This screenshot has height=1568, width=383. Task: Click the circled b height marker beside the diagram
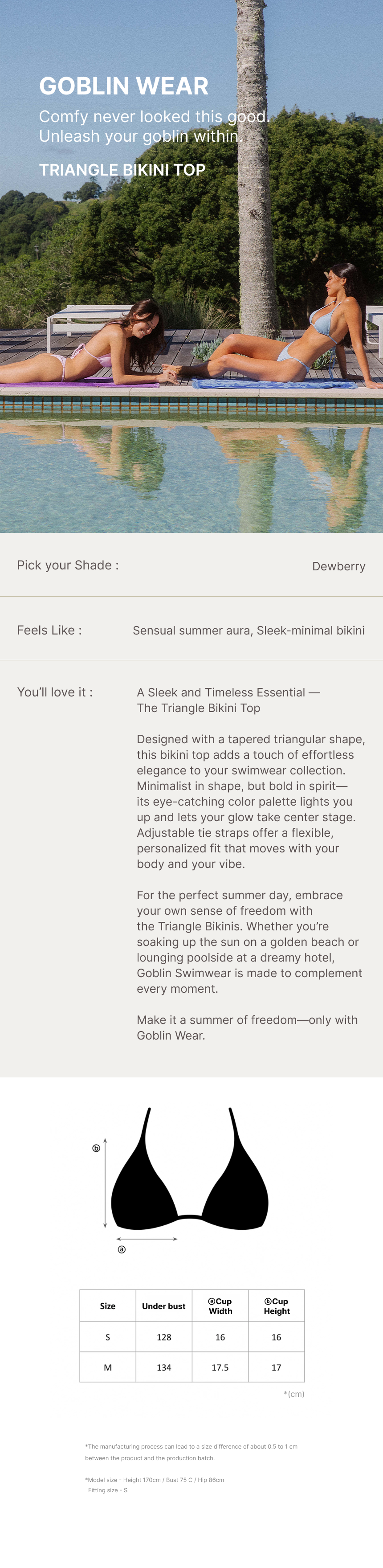coord(96,1149)
